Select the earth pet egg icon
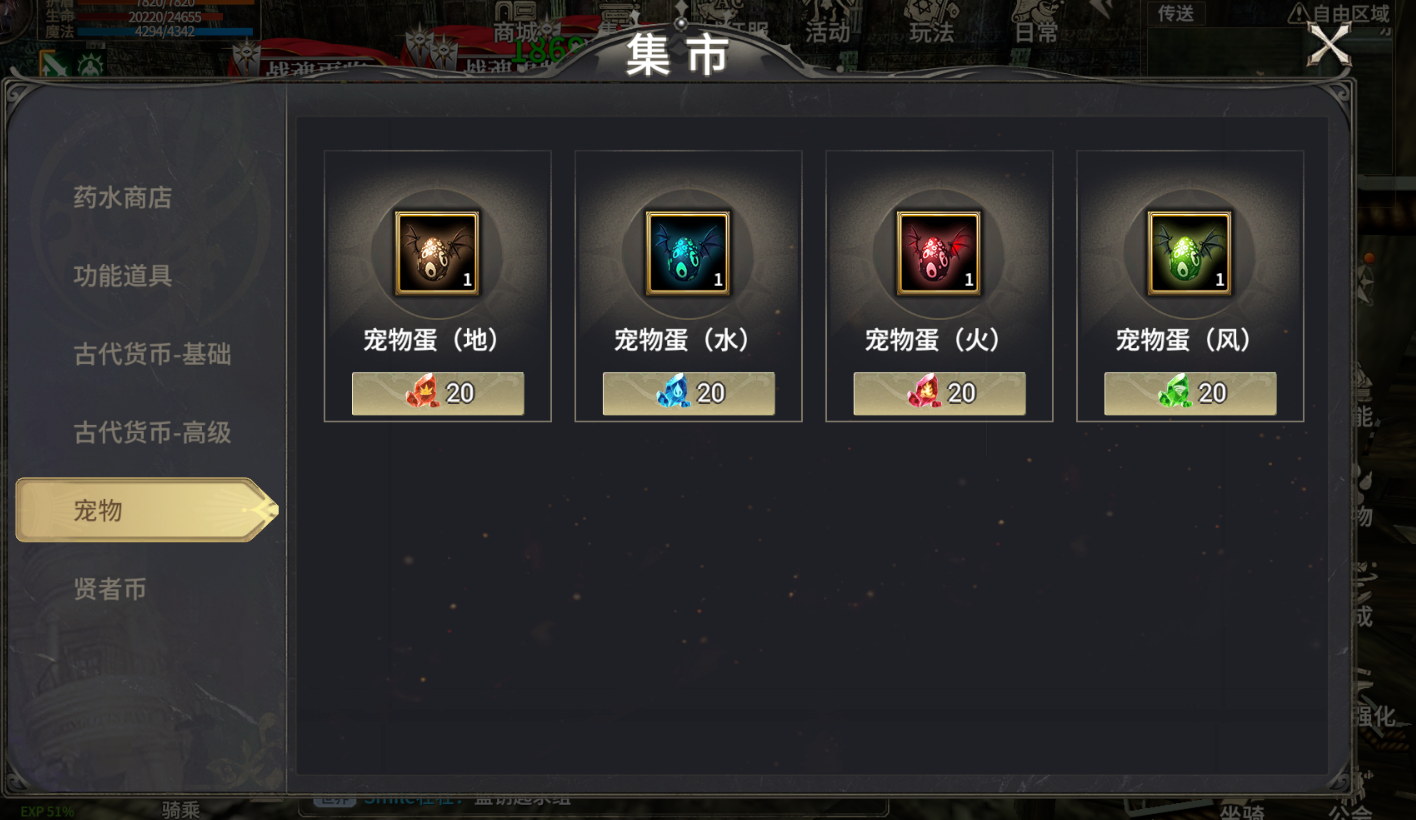 click(x=437, y=253)
